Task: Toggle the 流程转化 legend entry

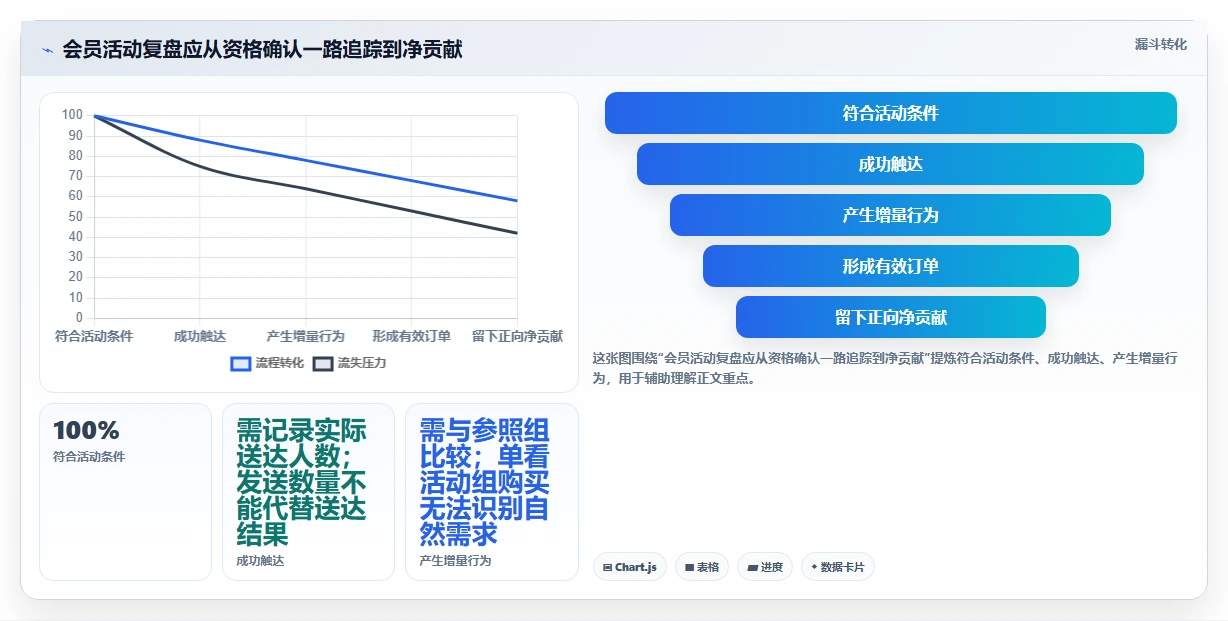Action: (x=267, y=363)
